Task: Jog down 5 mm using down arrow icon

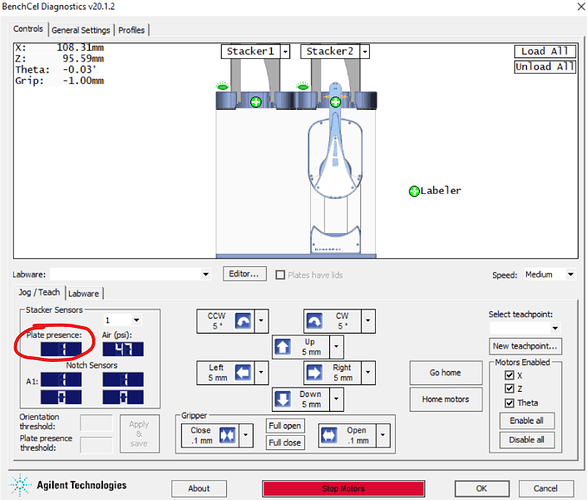Action: click(283, 399)
